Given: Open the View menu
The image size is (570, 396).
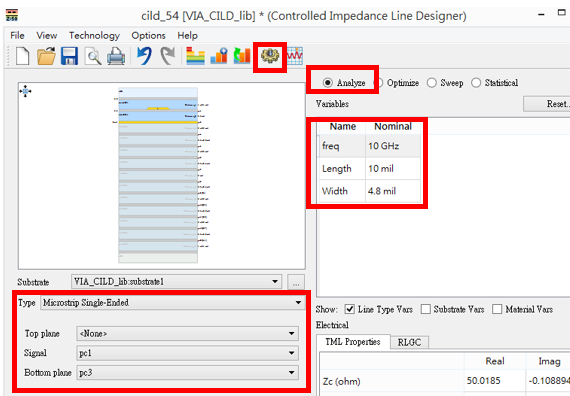Looking at the screenshot, I should (47, 36).
